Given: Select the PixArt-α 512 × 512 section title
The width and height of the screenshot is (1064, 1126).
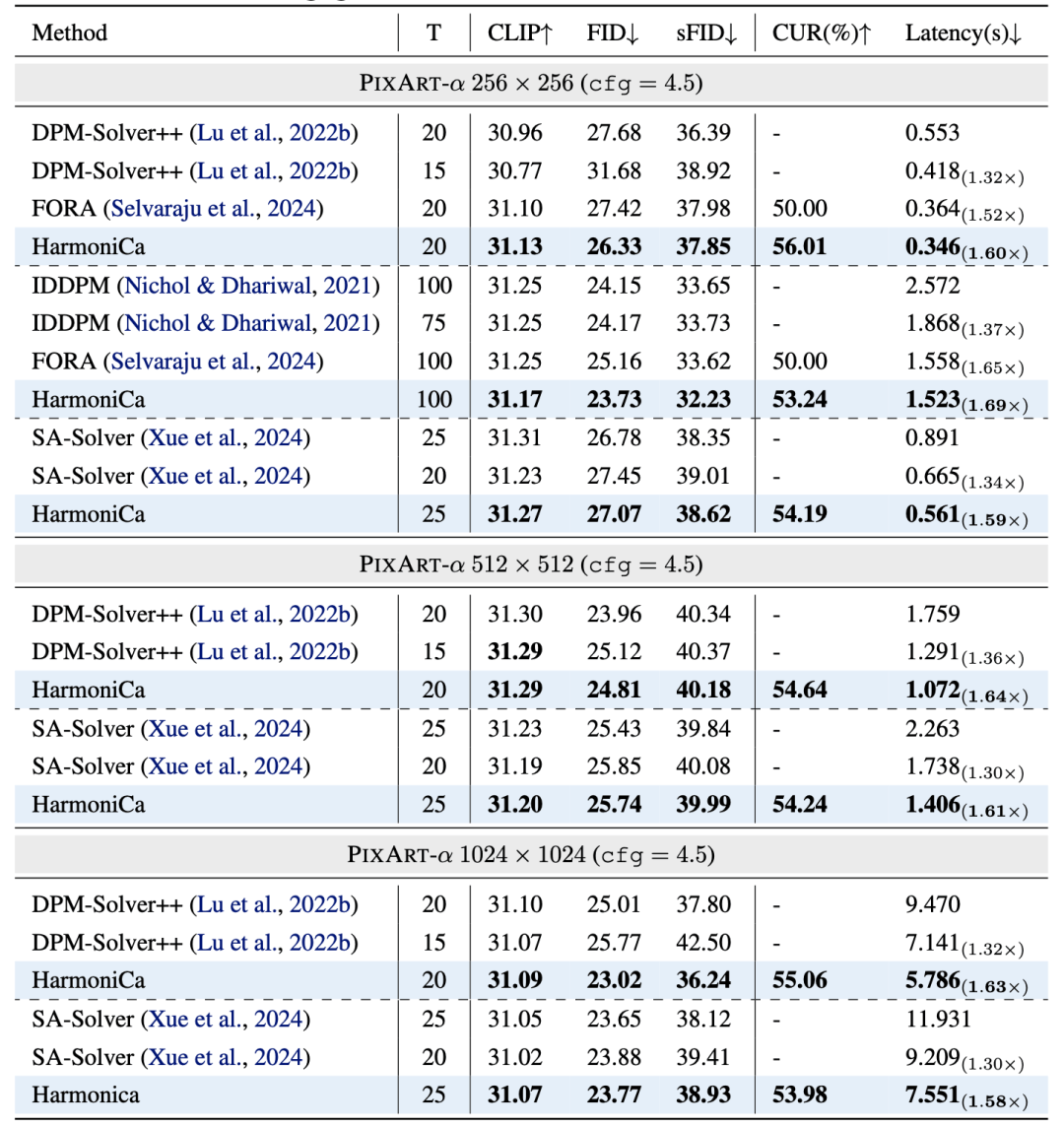Looking at the screenshot, I should point(531,565).
